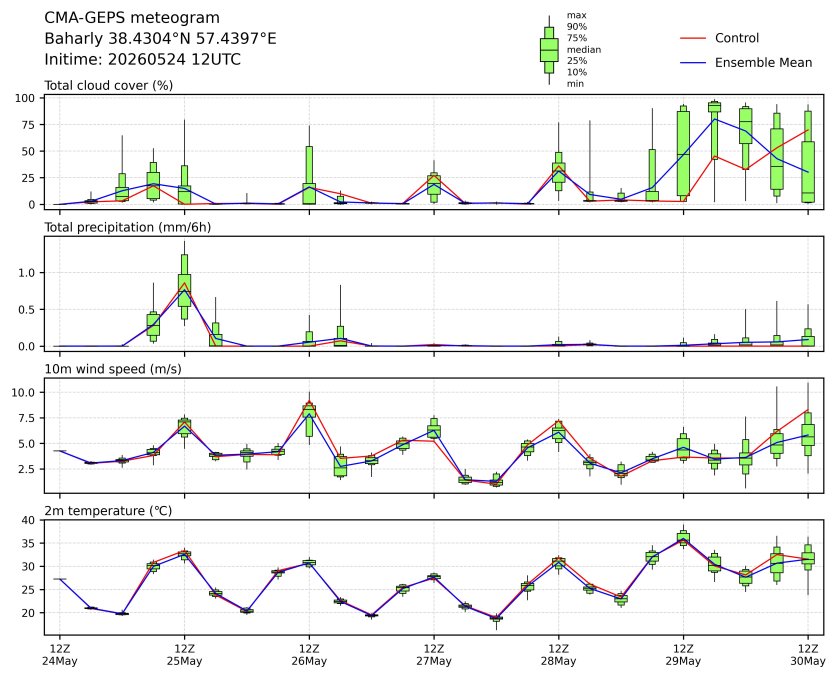Select the Ensemble Mean legend label

[763, 62]
